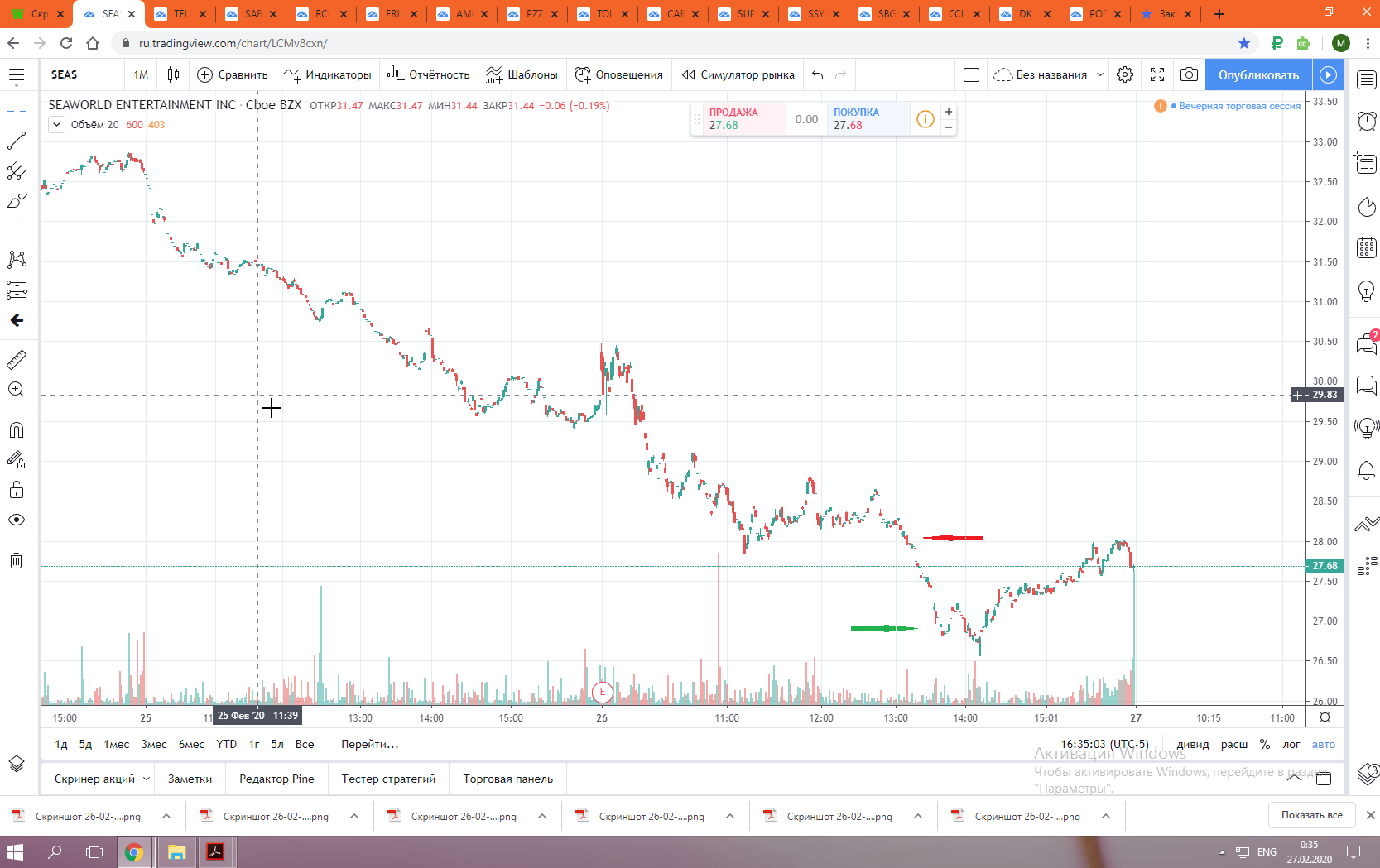This screenshot has height=868, width=1380.
Task: Undo the last chart action
Action: pos(818,74)
